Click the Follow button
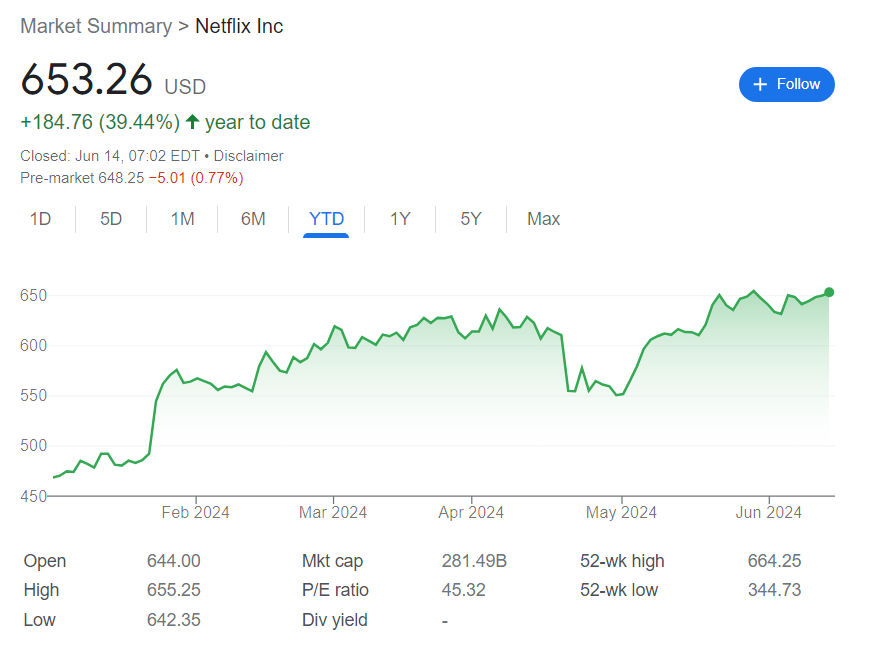Viewport: 879px width, 652px height. point(786,85)
